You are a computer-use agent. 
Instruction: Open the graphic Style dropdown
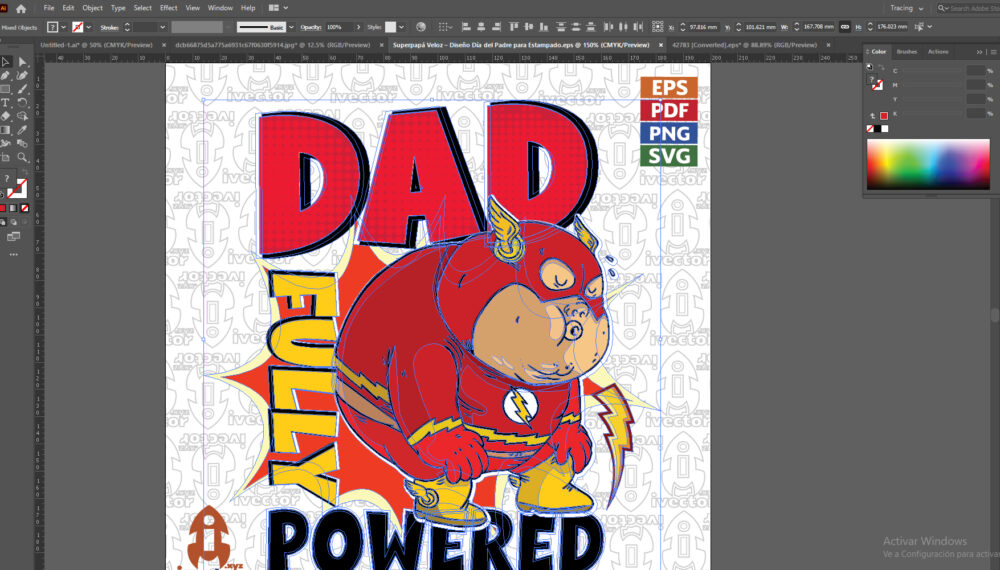click(401, 27)
